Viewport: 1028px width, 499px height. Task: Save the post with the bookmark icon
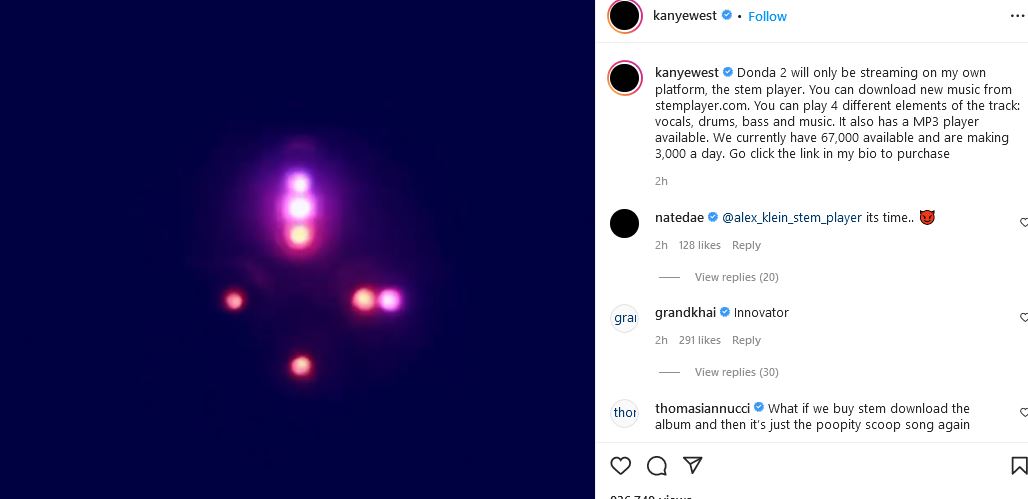[x=1018, y=465]
